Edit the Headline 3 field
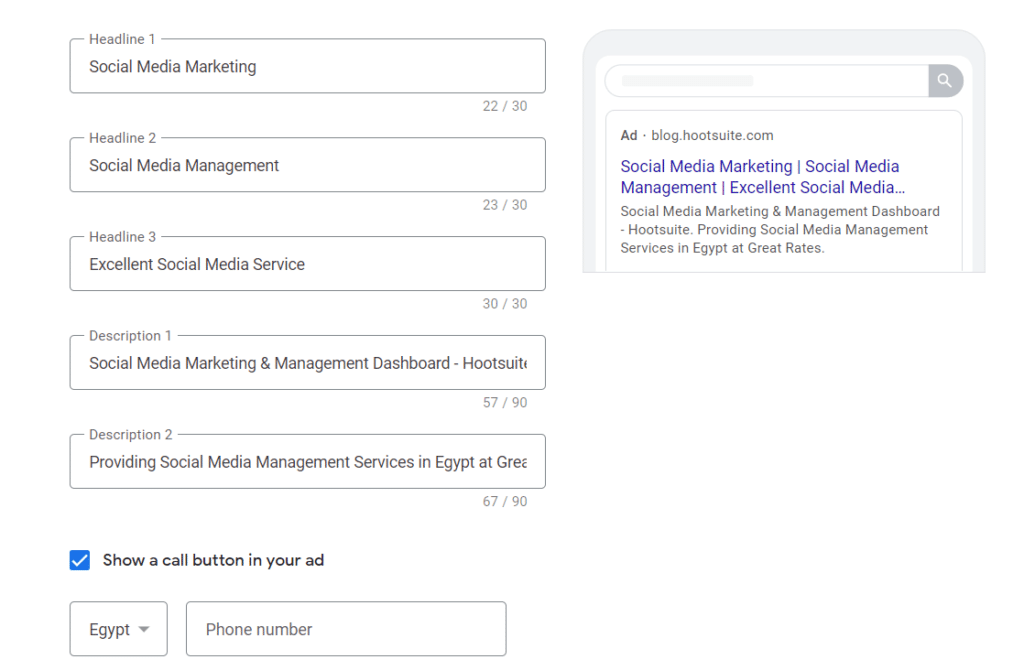 click(308, 264)
